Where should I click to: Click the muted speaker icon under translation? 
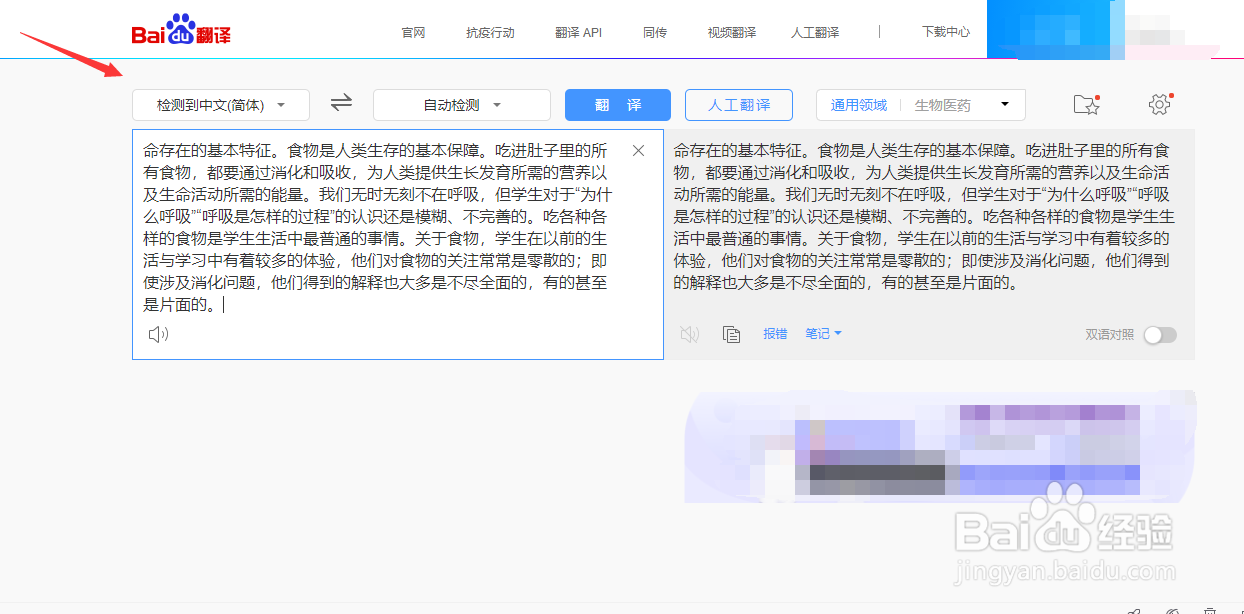[x=690, y=333]
